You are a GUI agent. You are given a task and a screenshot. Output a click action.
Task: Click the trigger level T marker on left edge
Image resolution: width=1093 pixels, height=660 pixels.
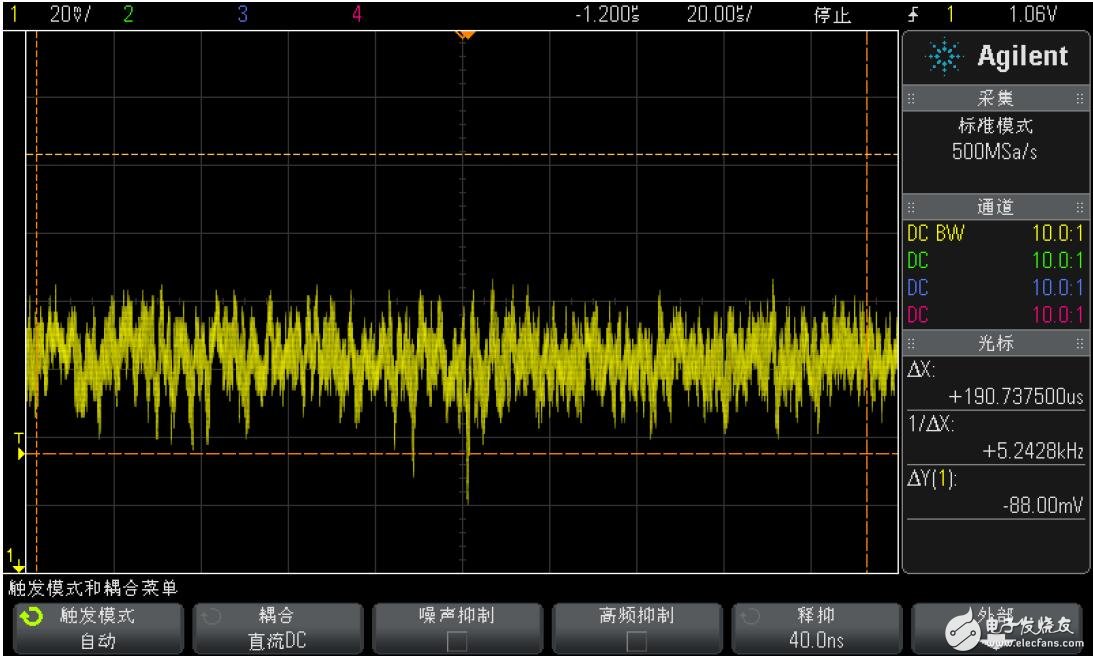coord(18,447)
